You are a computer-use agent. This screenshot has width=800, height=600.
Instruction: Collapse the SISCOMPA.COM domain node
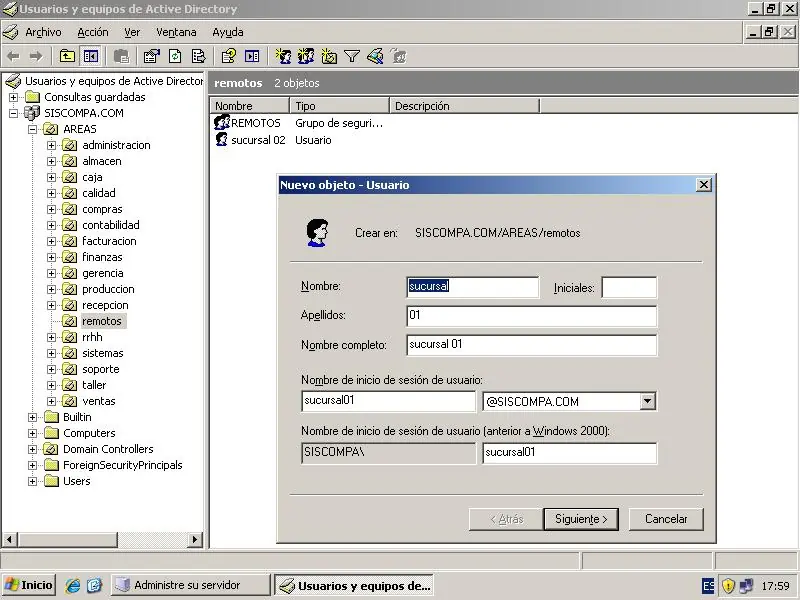coord(13,113)
